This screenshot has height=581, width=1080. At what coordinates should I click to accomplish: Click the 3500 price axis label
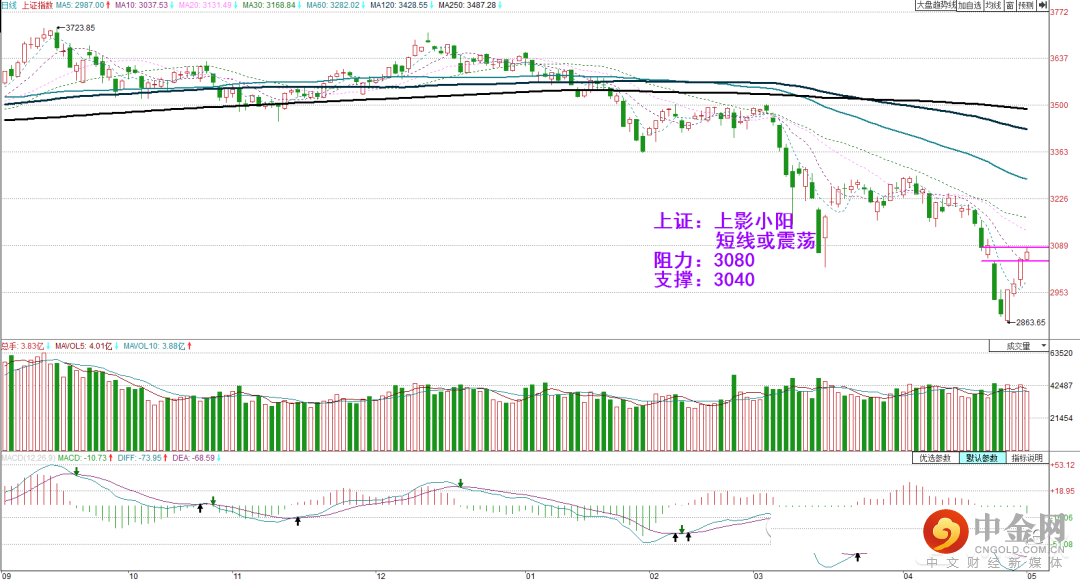1059,105
